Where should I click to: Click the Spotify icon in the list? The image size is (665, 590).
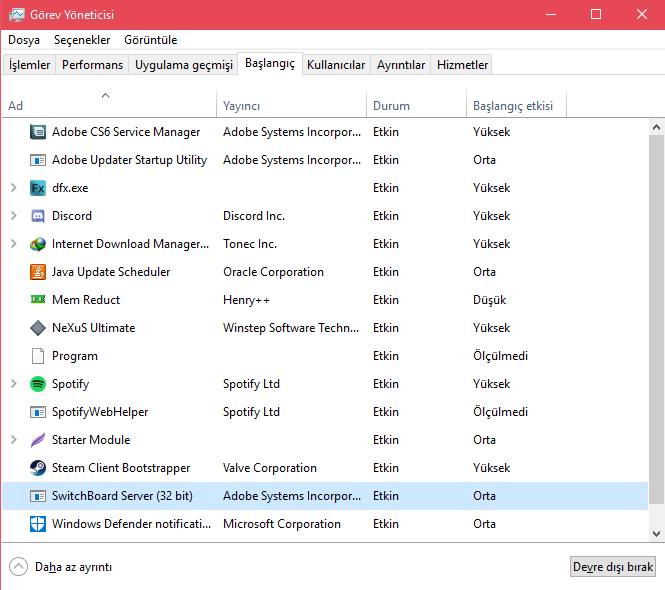pyautogui.click(x=38, y=384)
